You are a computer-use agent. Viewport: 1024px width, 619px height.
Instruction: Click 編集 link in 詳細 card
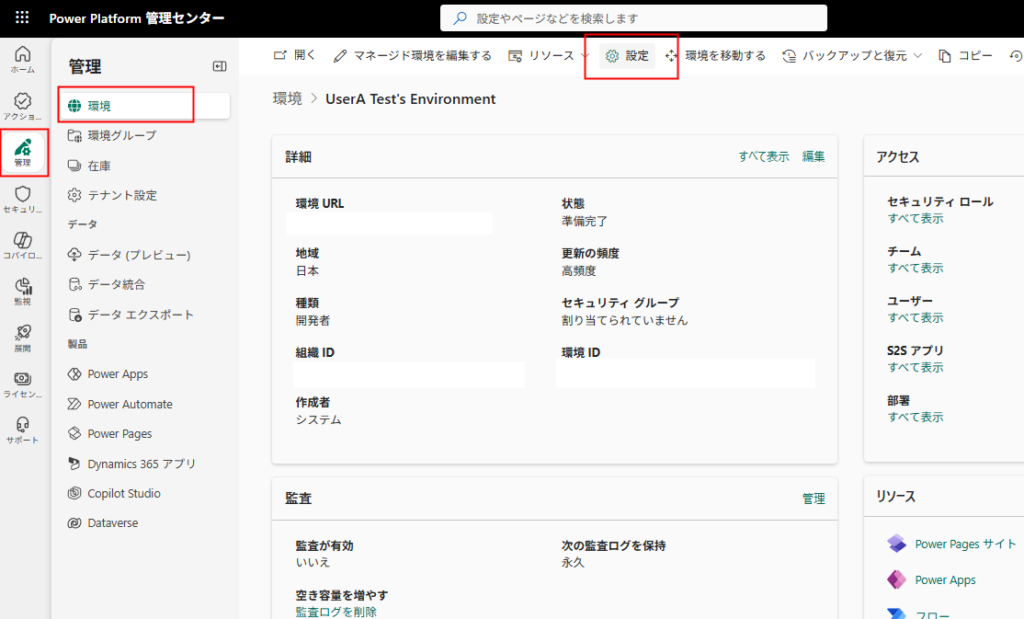813,156
